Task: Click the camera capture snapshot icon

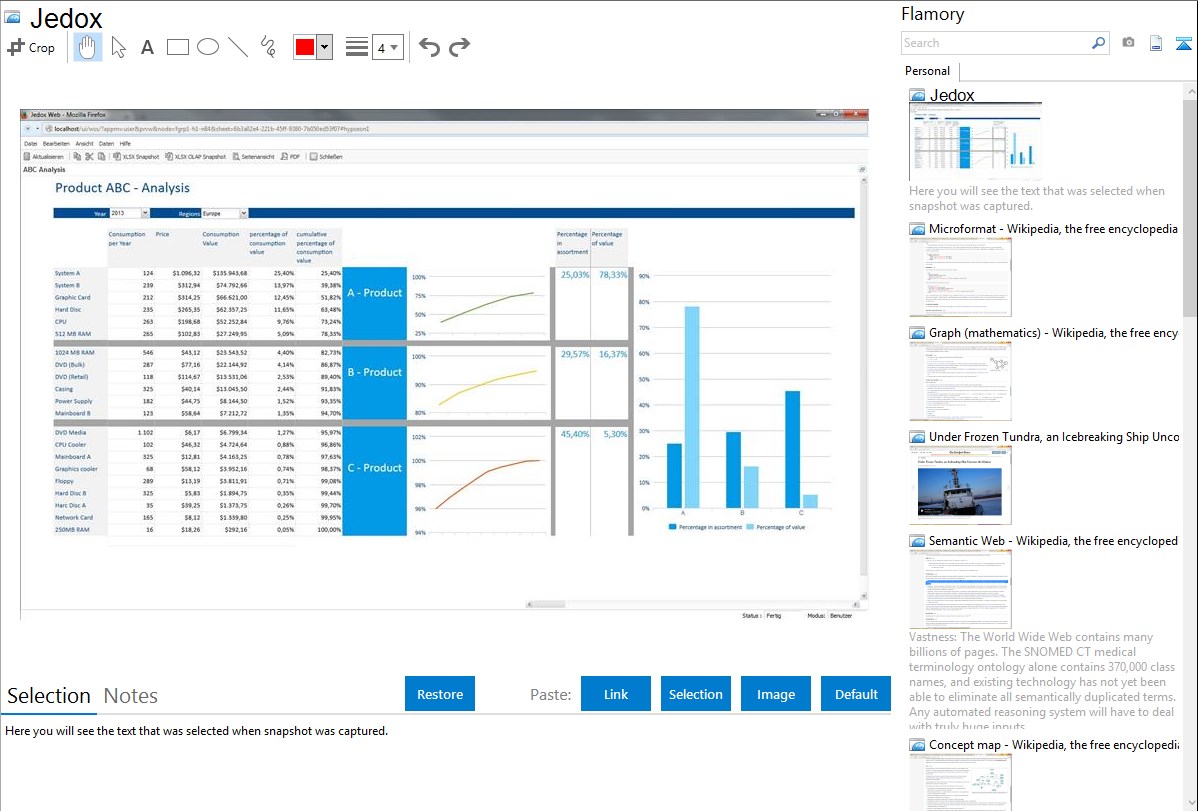Action: [1128, 43]
